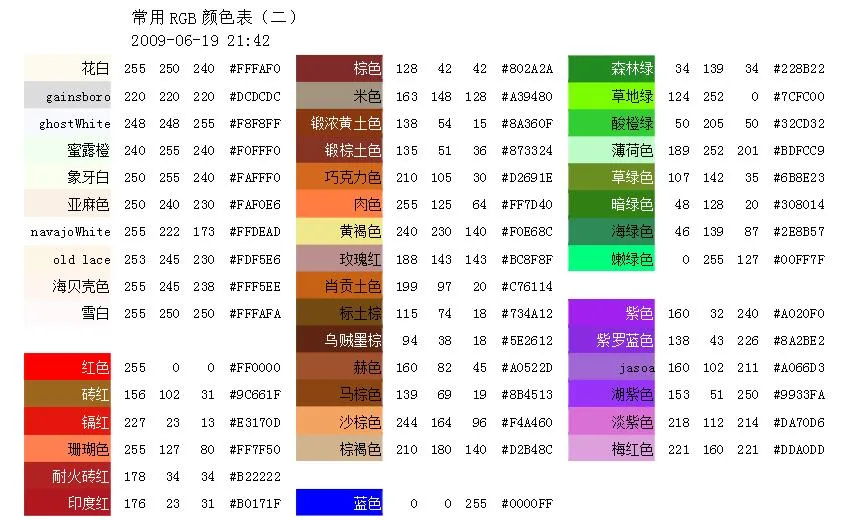Select the hex value #DCDCDC
The width and height of the screenshot is (856, 520).
tap(255, 97)
